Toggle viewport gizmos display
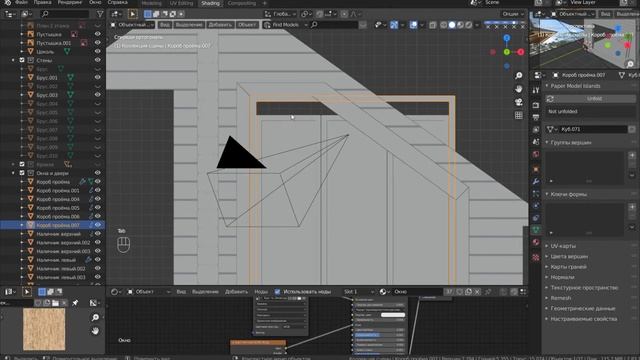This screenshot has width=640, height=360. click(x=394, y=25)
